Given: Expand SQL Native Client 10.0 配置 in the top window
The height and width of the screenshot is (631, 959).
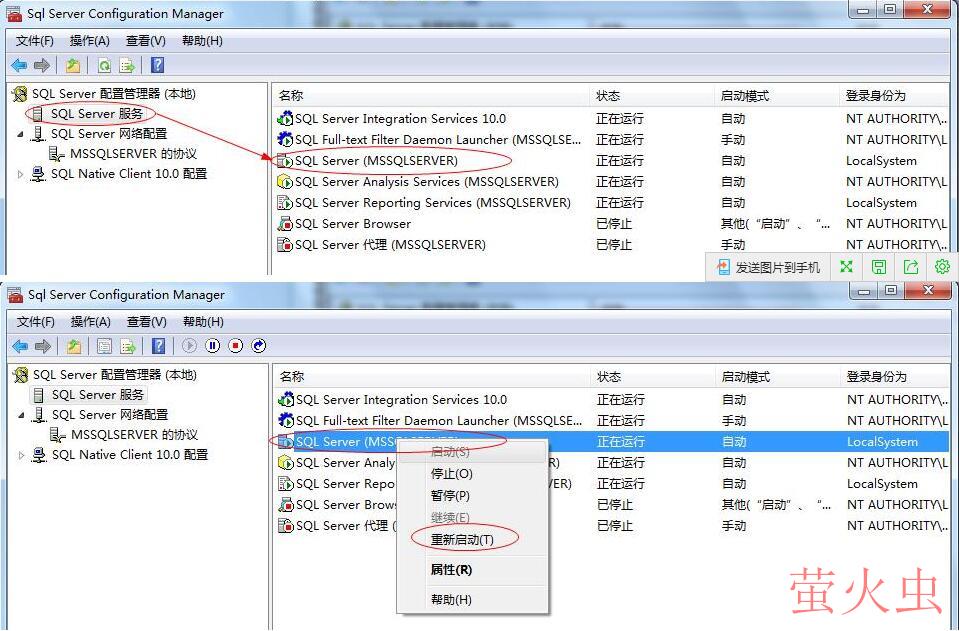Looking at the screenshot, I should point(20,174).
